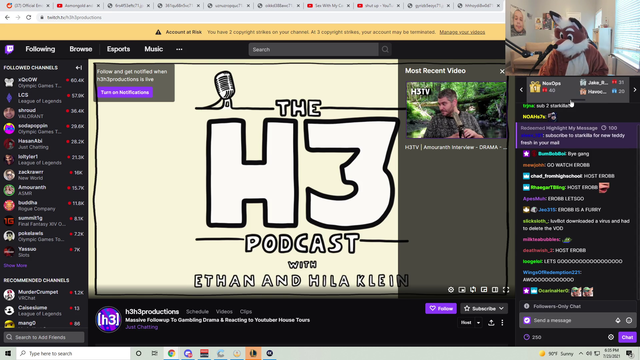640x360 pixels.
Task: Open Windows Start menu
Action: pyautogui.click(x=8, y=353)
